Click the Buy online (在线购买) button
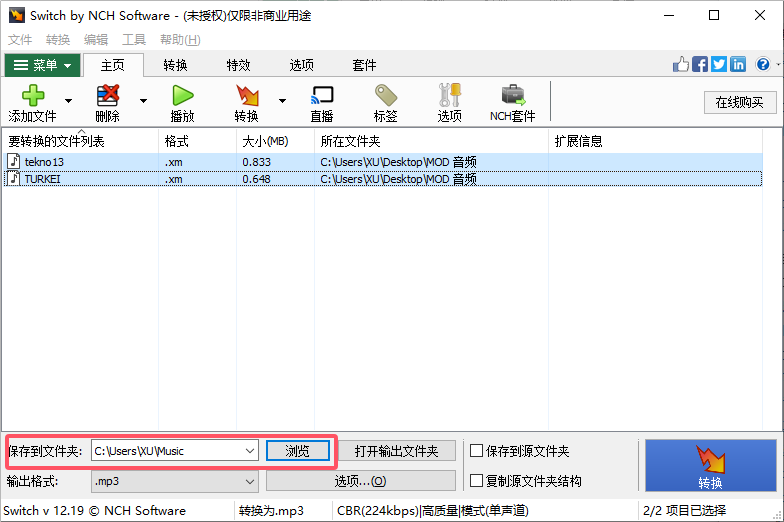 point(740,102)
